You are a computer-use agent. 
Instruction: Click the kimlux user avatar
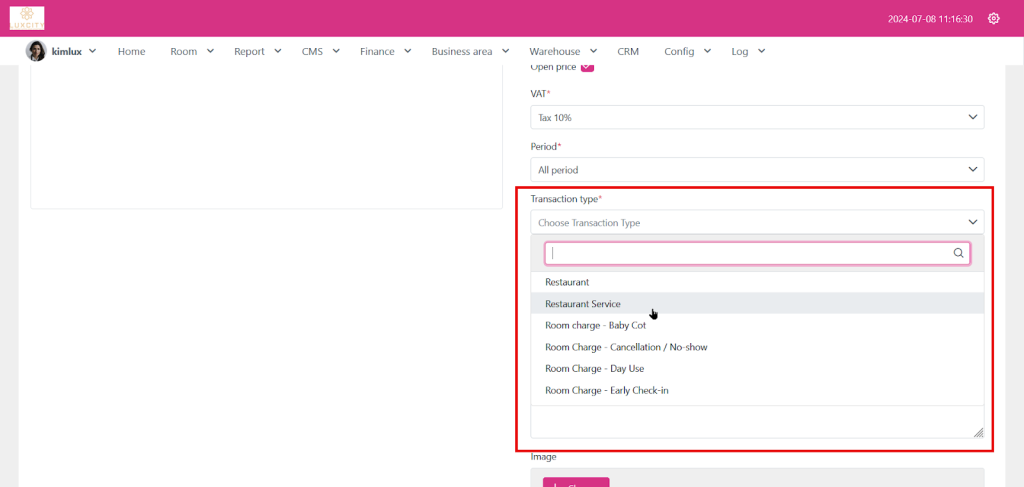(x=36, y=51)
